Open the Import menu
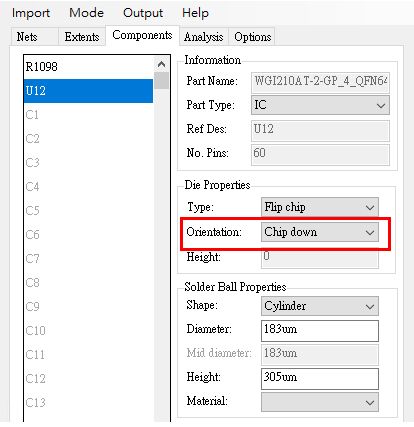 pos(31,13)
